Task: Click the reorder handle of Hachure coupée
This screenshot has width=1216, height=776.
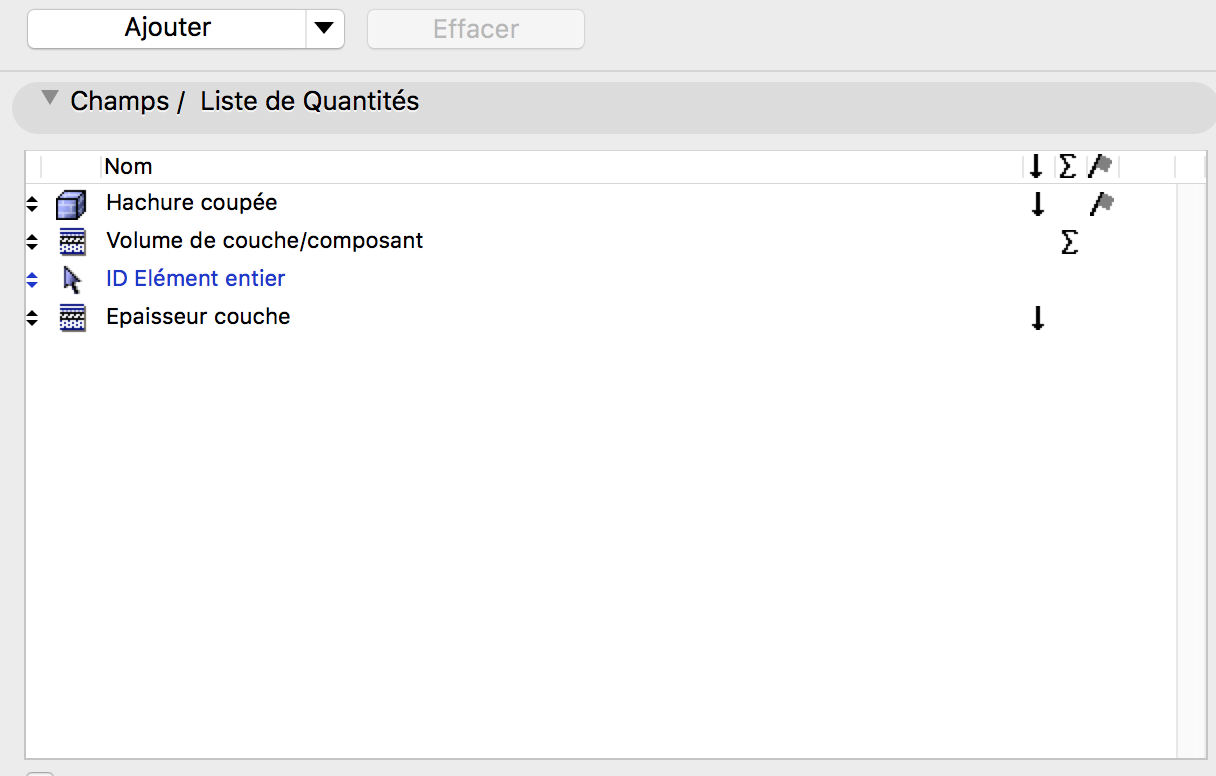Action: (x=32, y=204)
